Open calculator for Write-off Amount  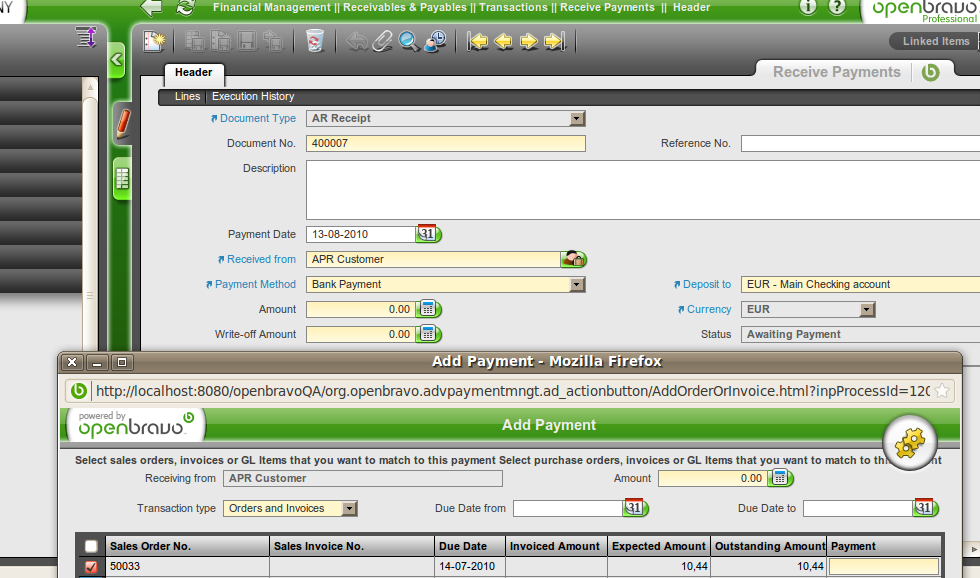[x=429, y=334]
